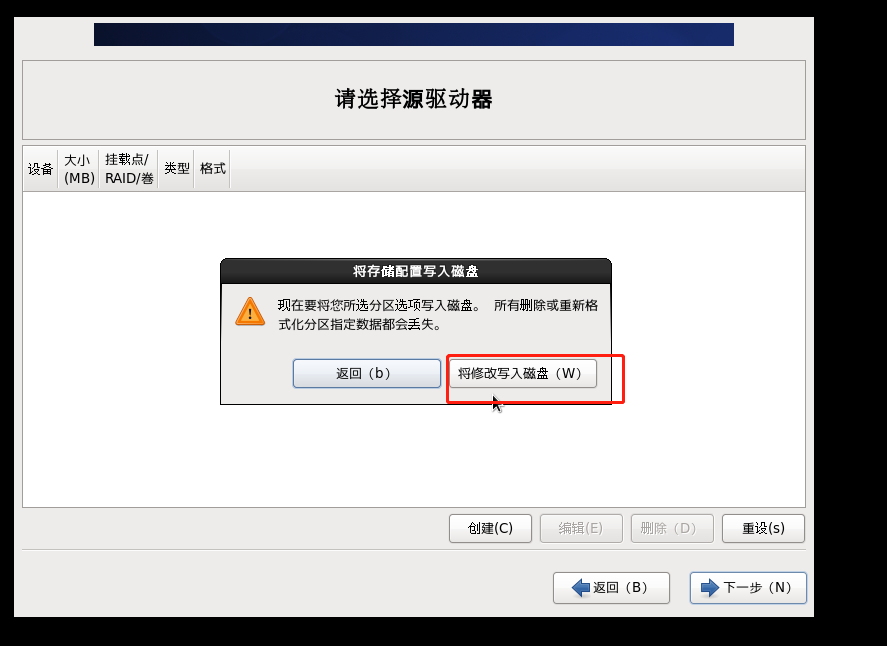
Task: Click the 请选择源驱动器 heading
Action: 414,99
